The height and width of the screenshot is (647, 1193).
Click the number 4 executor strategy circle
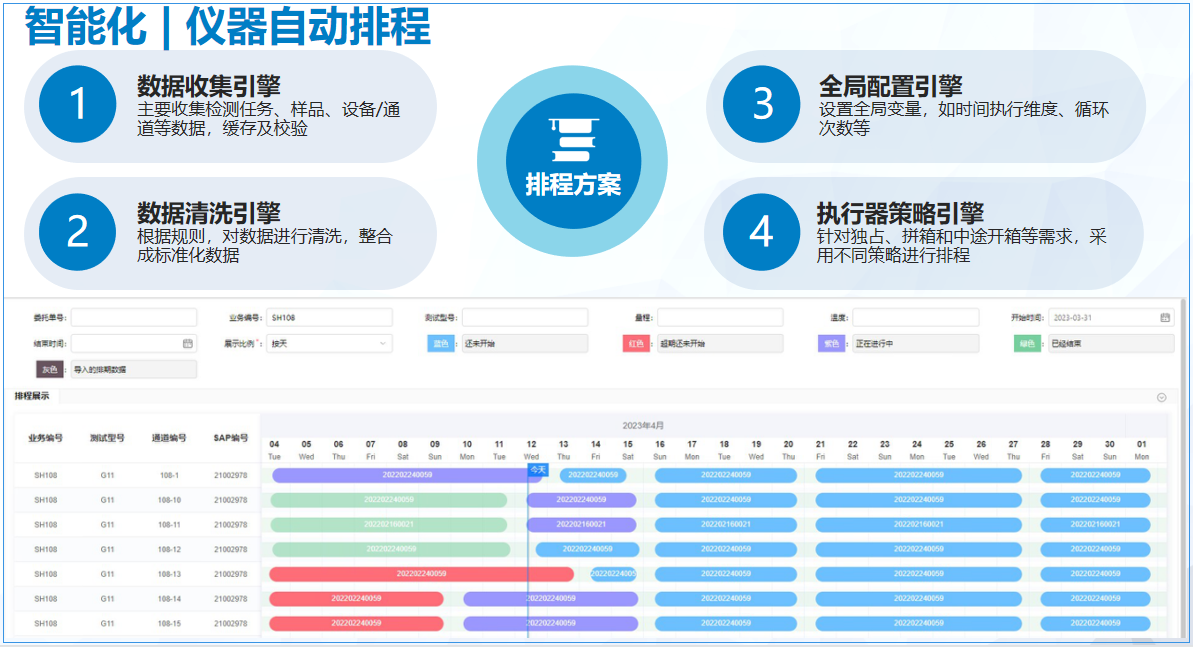click(762, 232)
